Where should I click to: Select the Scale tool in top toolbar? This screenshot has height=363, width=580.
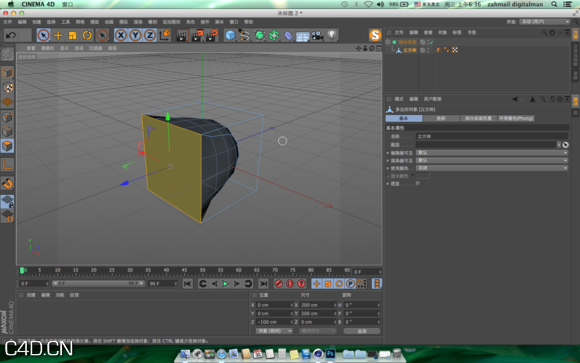pos(72,36)
